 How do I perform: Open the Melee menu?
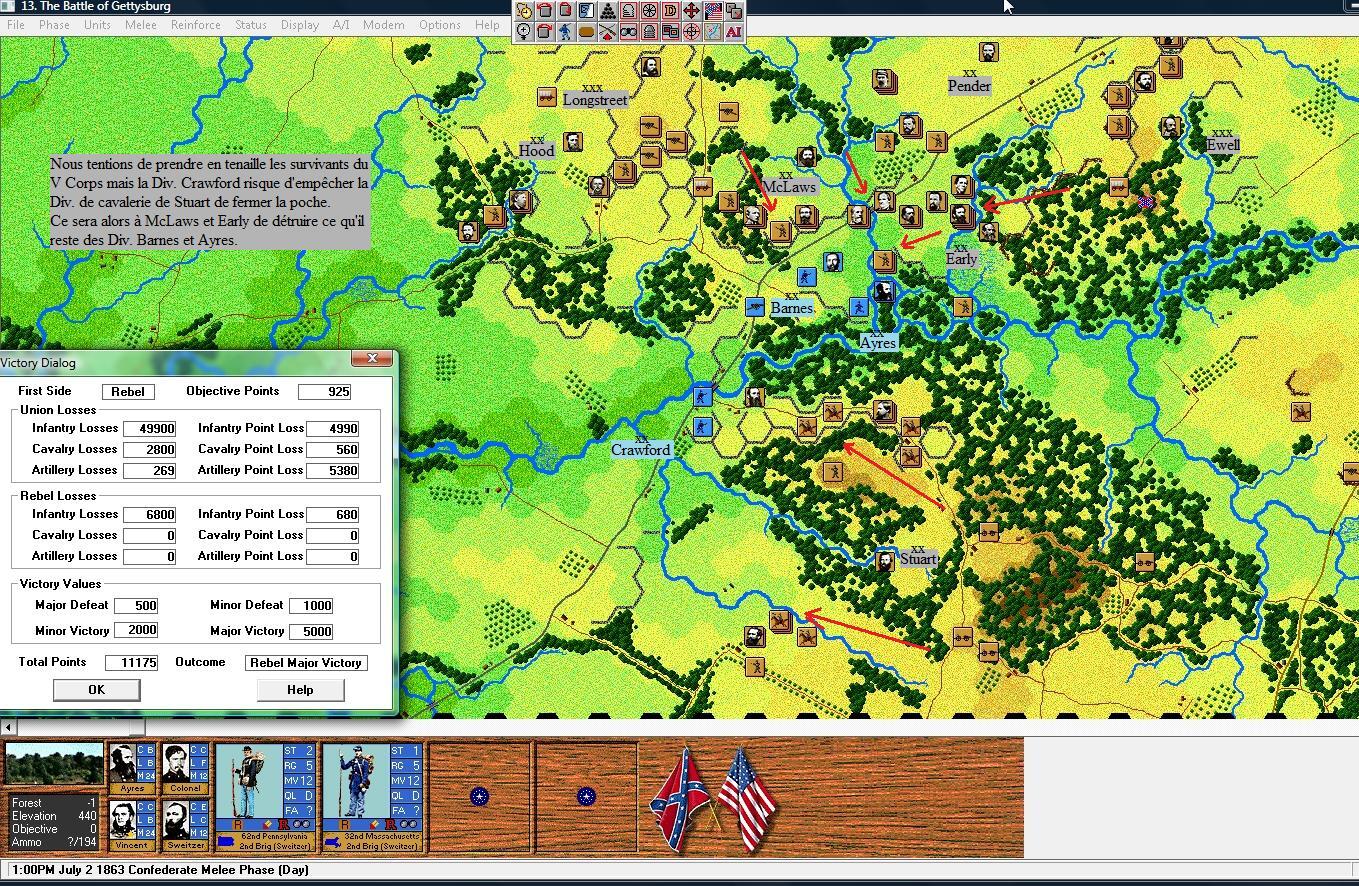pos(140,24)
